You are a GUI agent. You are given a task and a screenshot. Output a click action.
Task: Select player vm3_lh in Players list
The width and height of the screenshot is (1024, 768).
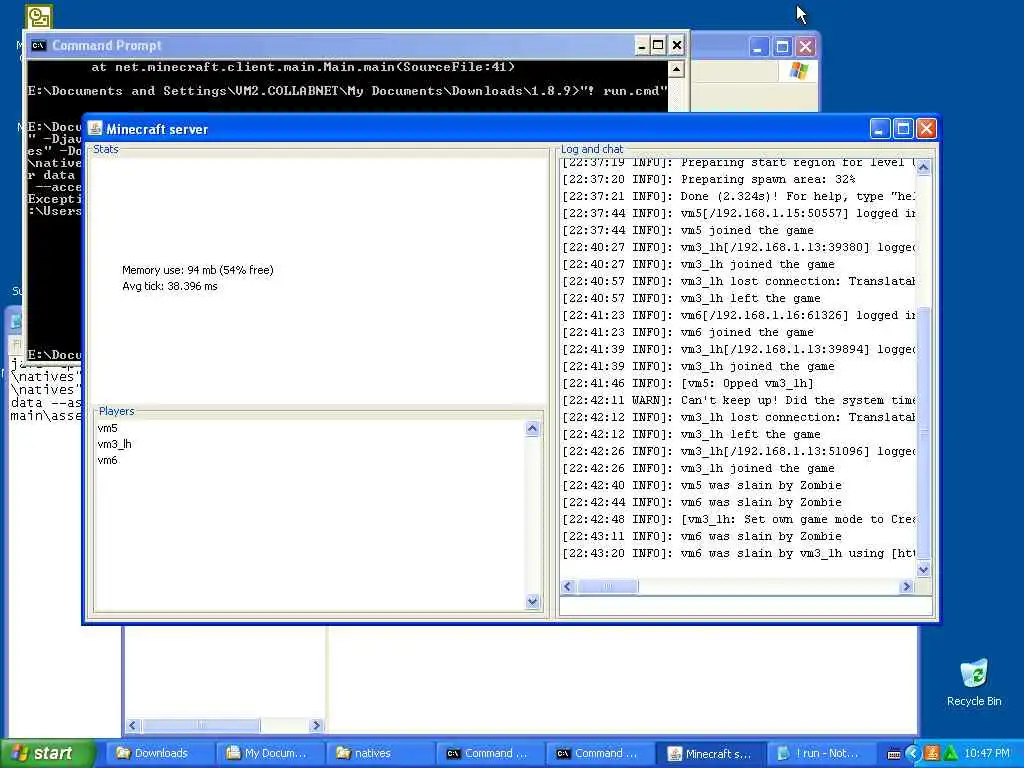(x=114, y=444)
